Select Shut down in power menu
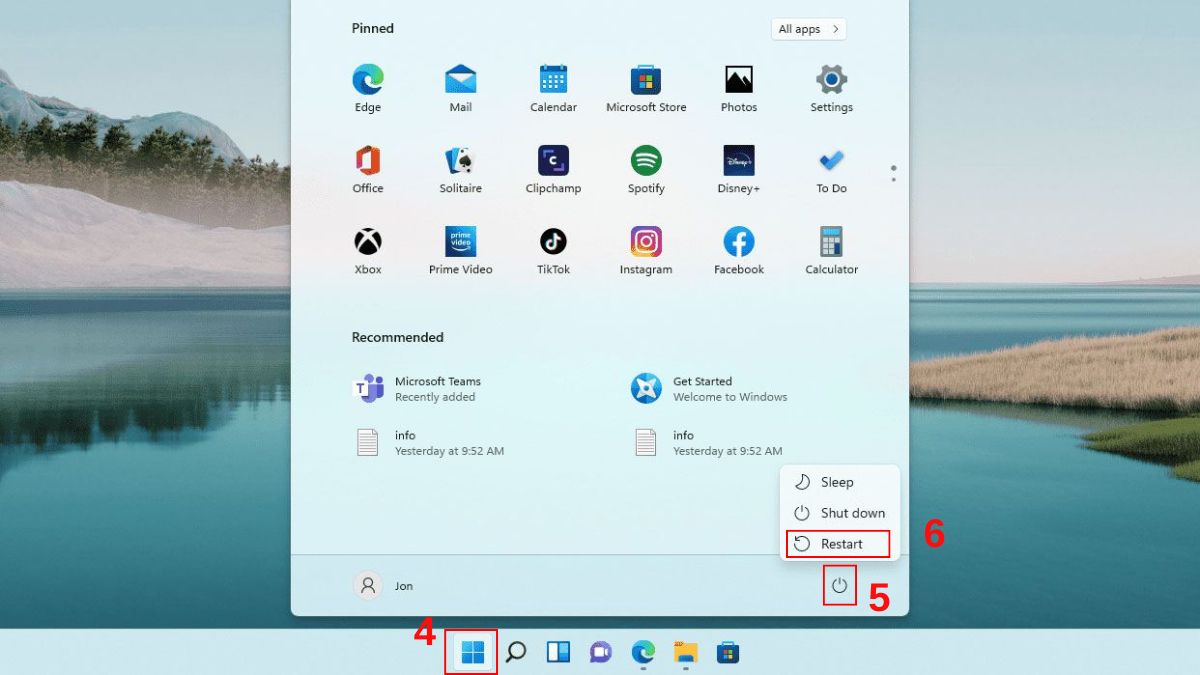 point(840,513)
